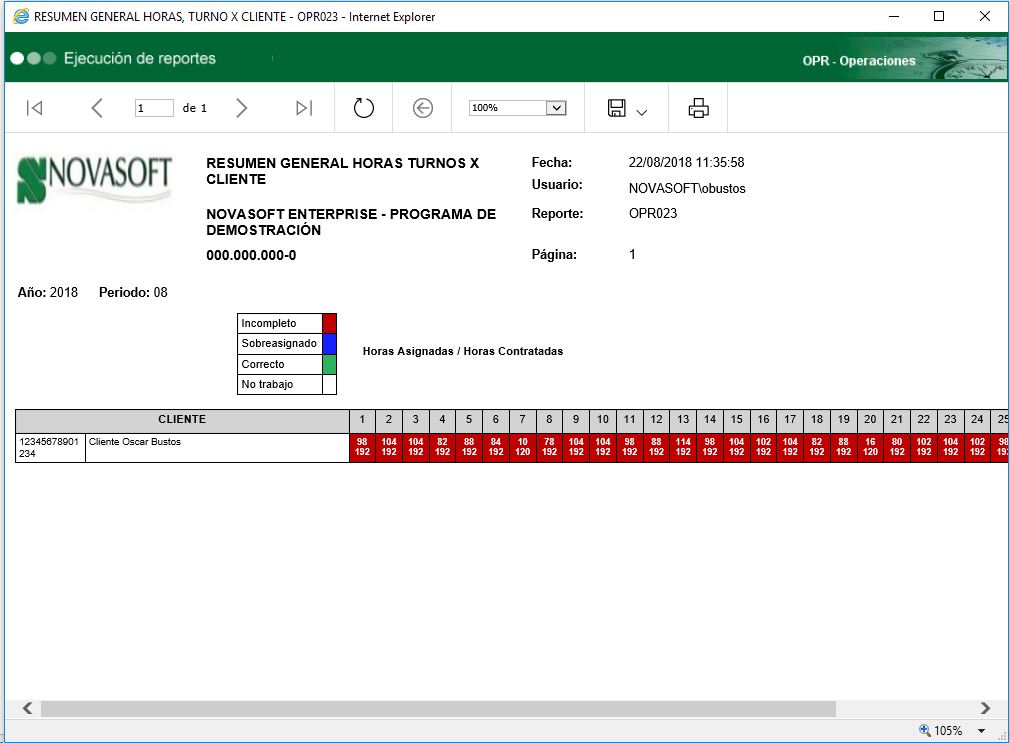The width and height of the screenshot is (1010, 743).
Task: Click the current page number field
Action: [154, 108]
